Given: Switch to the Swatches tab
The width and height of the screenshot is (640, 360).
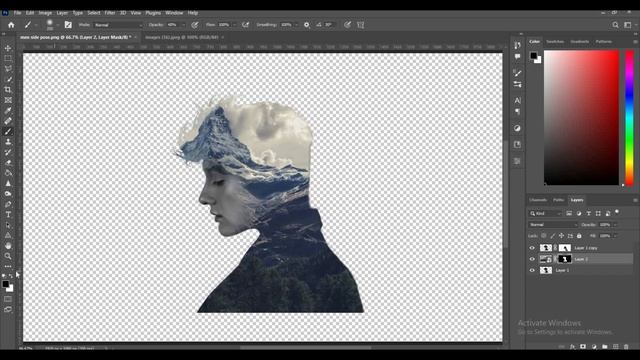Looking at the screenshot, I should tap(555, 42).
